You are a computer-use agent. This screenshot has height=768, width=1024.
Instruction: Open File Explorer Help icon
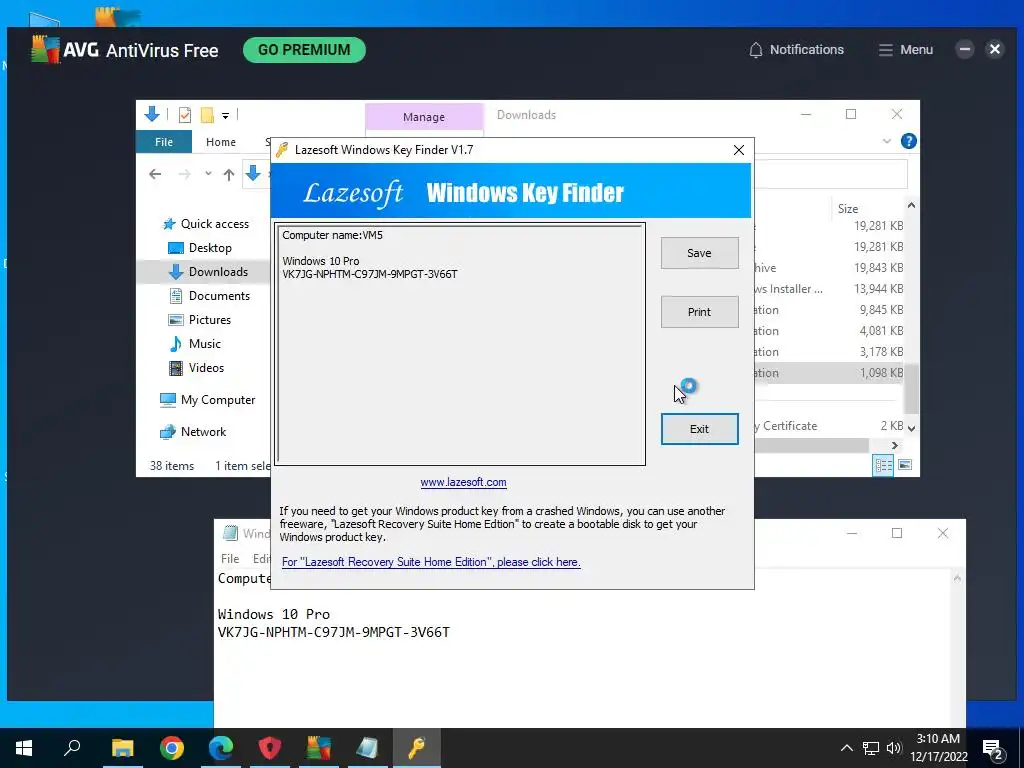click(x=908, y=141)
